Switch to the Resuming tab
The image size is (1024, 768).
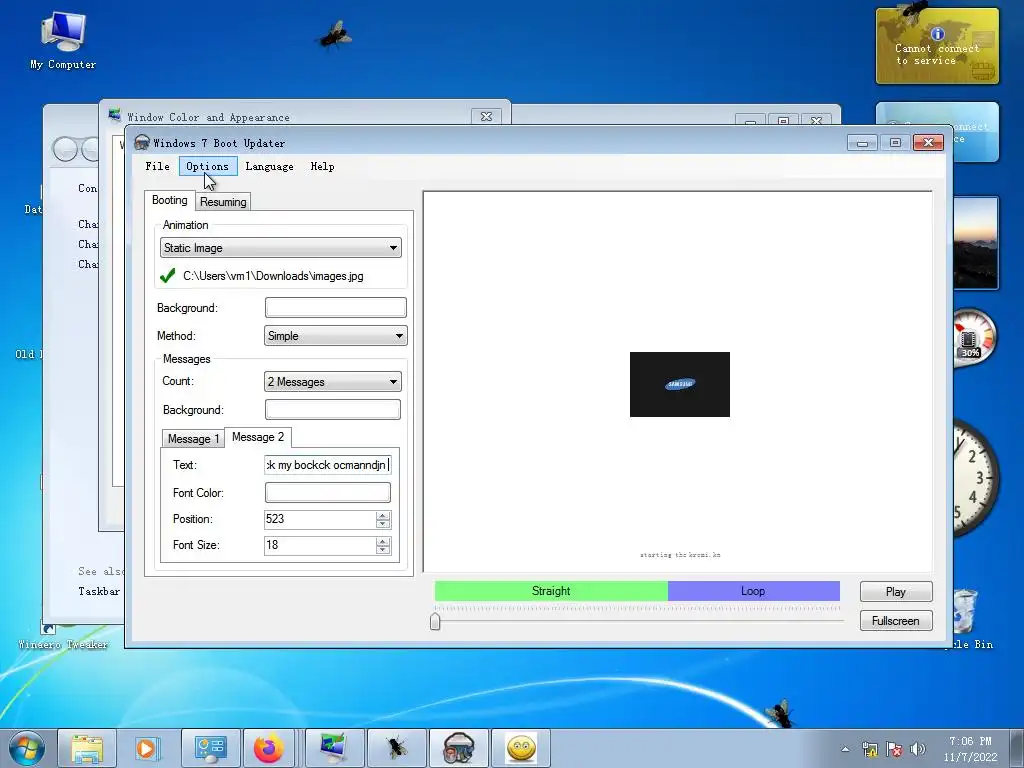(223, 202)
